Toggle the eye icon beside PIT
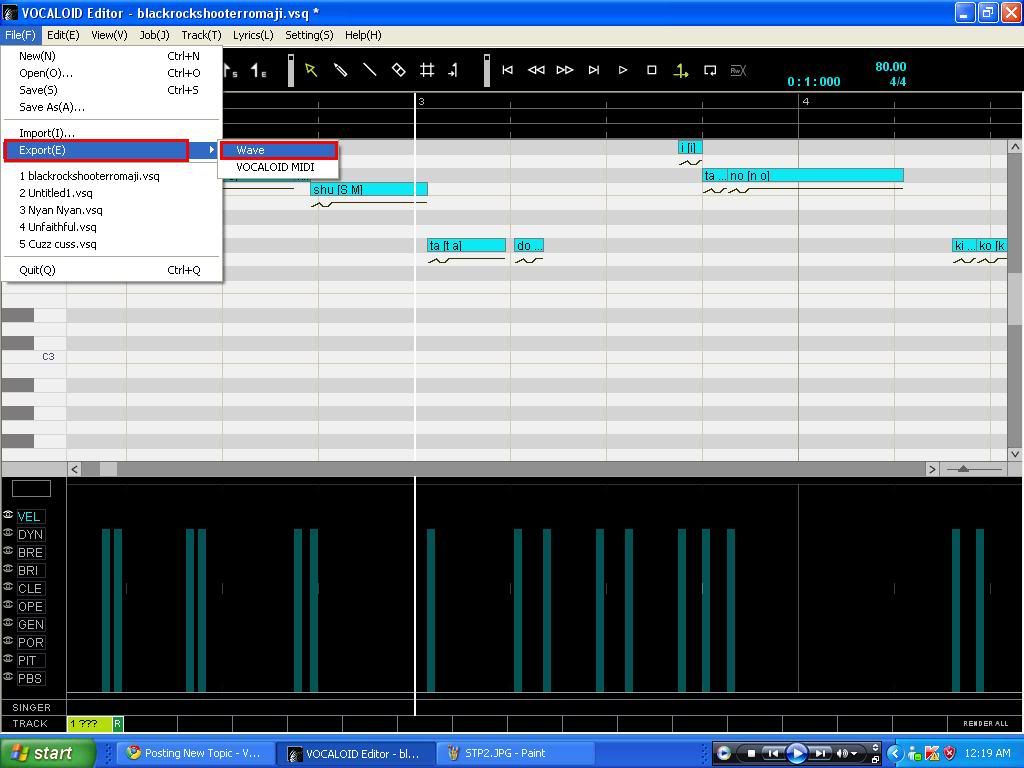Viewport: 1024px width, 768px height. [8, 658]
